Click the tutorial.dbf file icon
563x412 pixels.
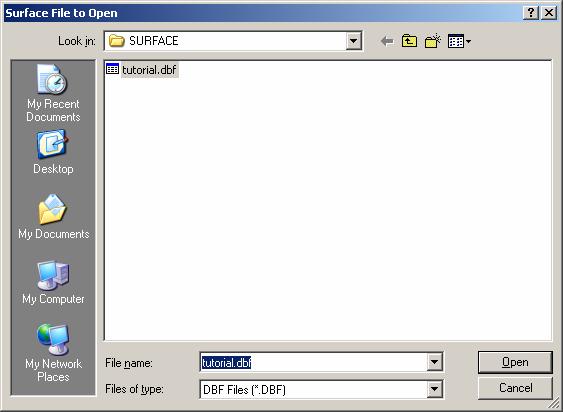click(112, 69)
